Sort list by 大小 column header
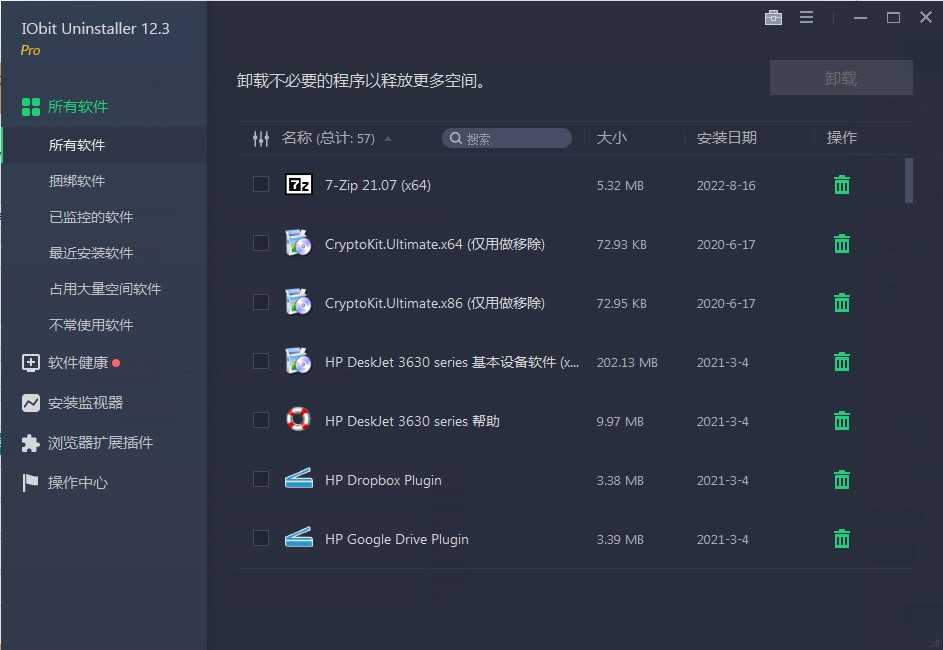 pyautogui.click(x=612, y=138)
